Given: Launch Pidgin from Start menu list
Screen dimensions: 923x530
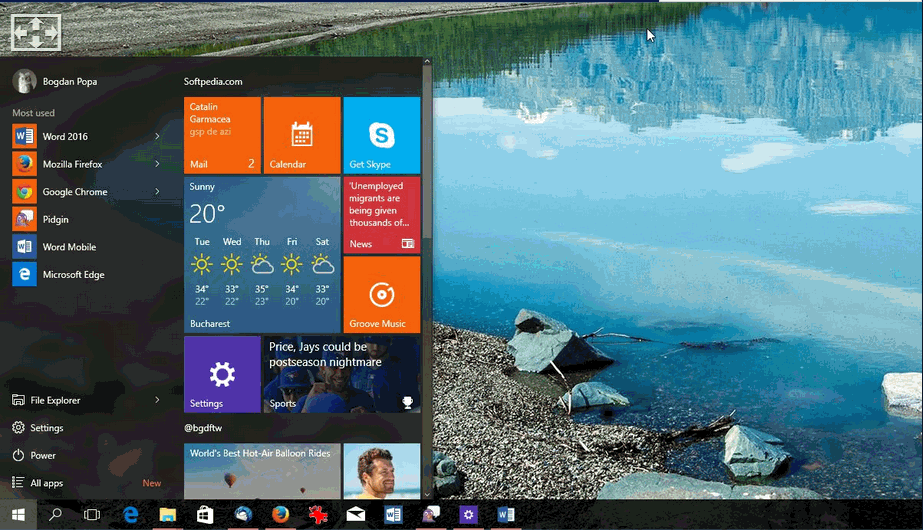Looking at the screenshot, I should point(85,219).
